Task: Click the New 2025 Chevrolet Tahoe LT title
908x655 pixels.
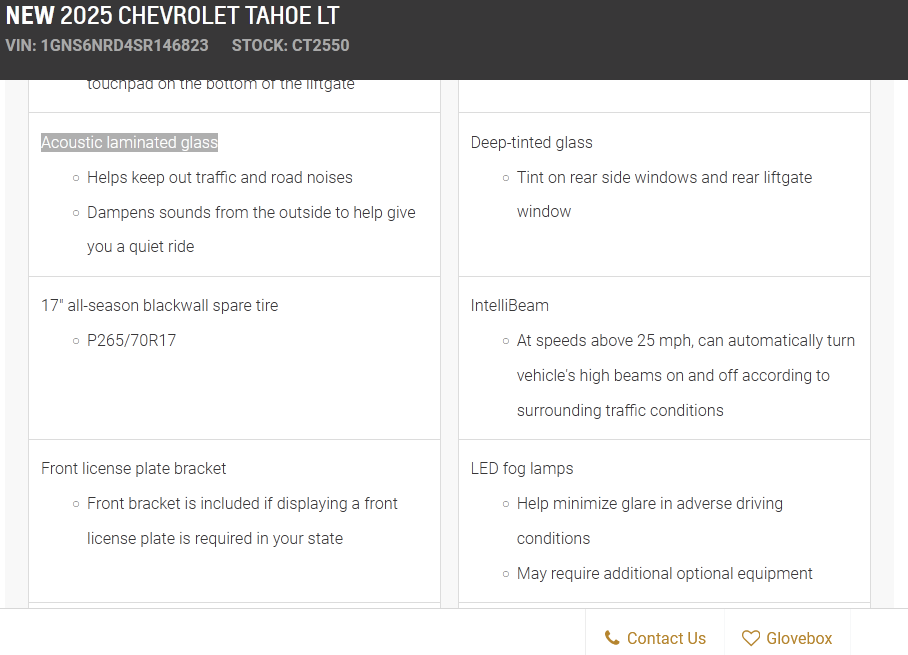Action: pyautogui.click(x=173, y=15)
